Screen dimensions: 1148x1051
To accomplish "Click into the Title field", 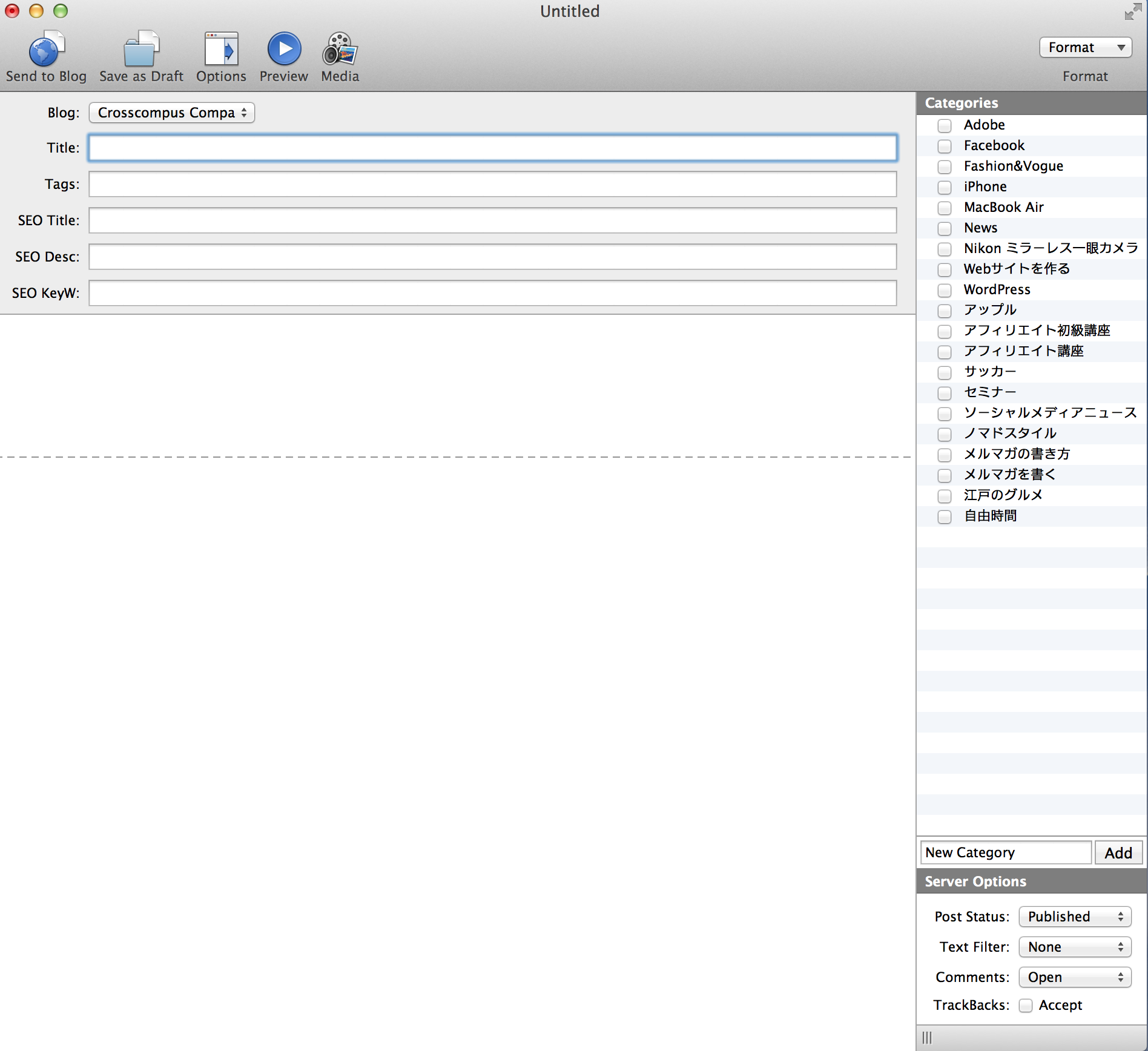I will (493, 148).
